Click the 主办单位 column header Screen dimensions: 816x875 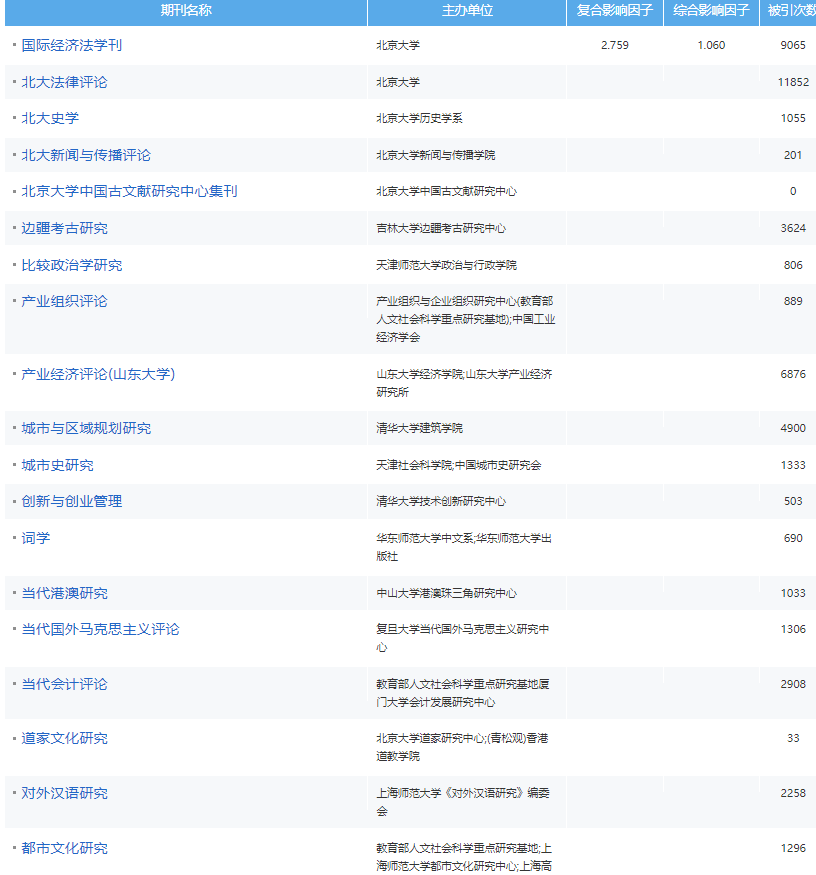[467, 11]
